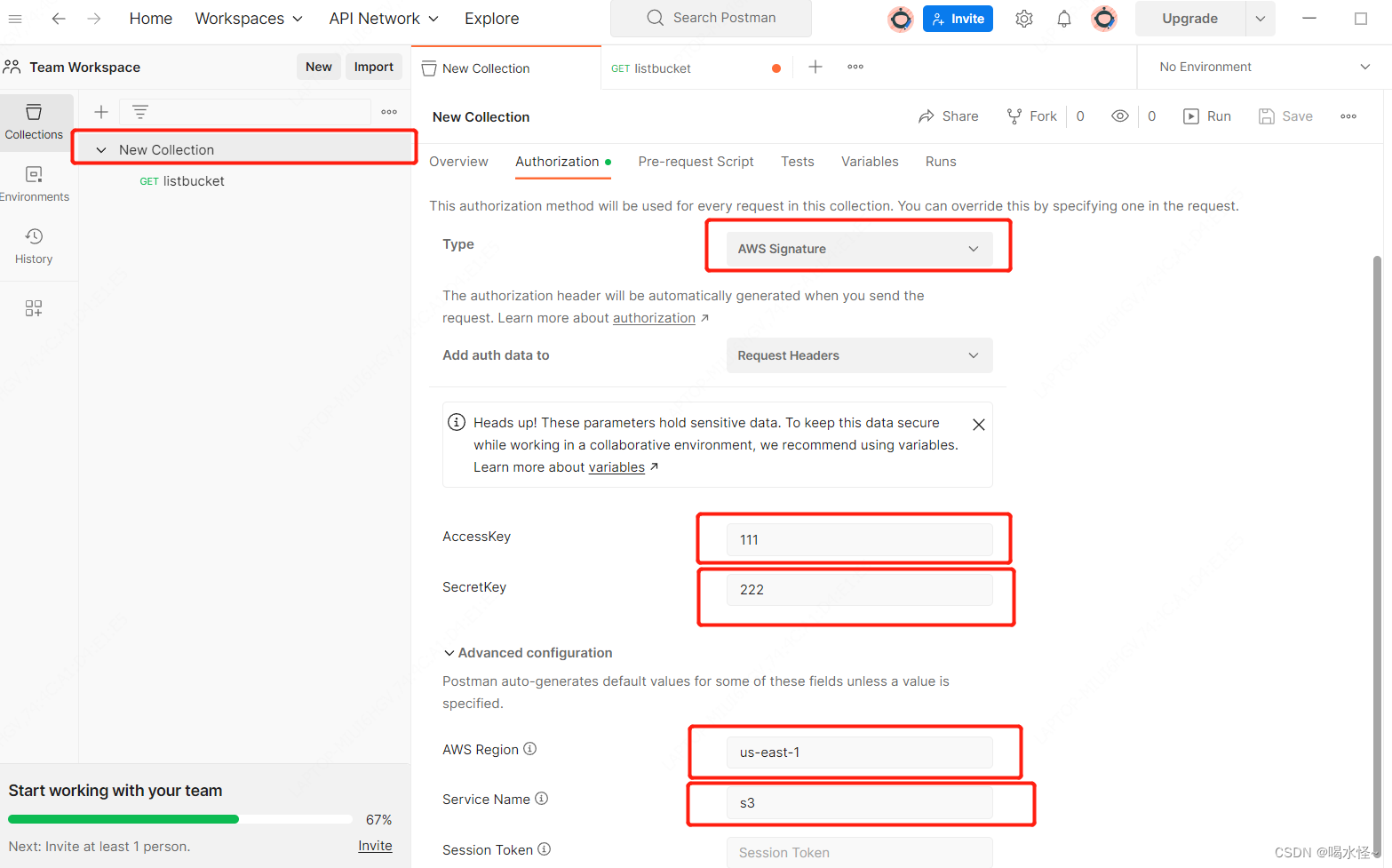The width and height of the screenshot is (1392, 868).
Task: Fork the collection
Action: click(x=1031, y=116)
